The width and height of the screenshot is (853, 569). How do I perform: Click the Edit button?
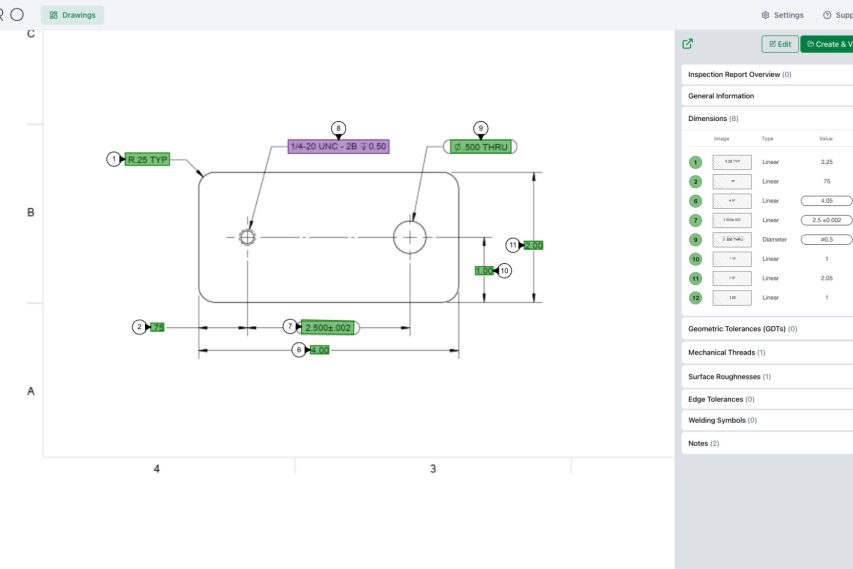780,44
